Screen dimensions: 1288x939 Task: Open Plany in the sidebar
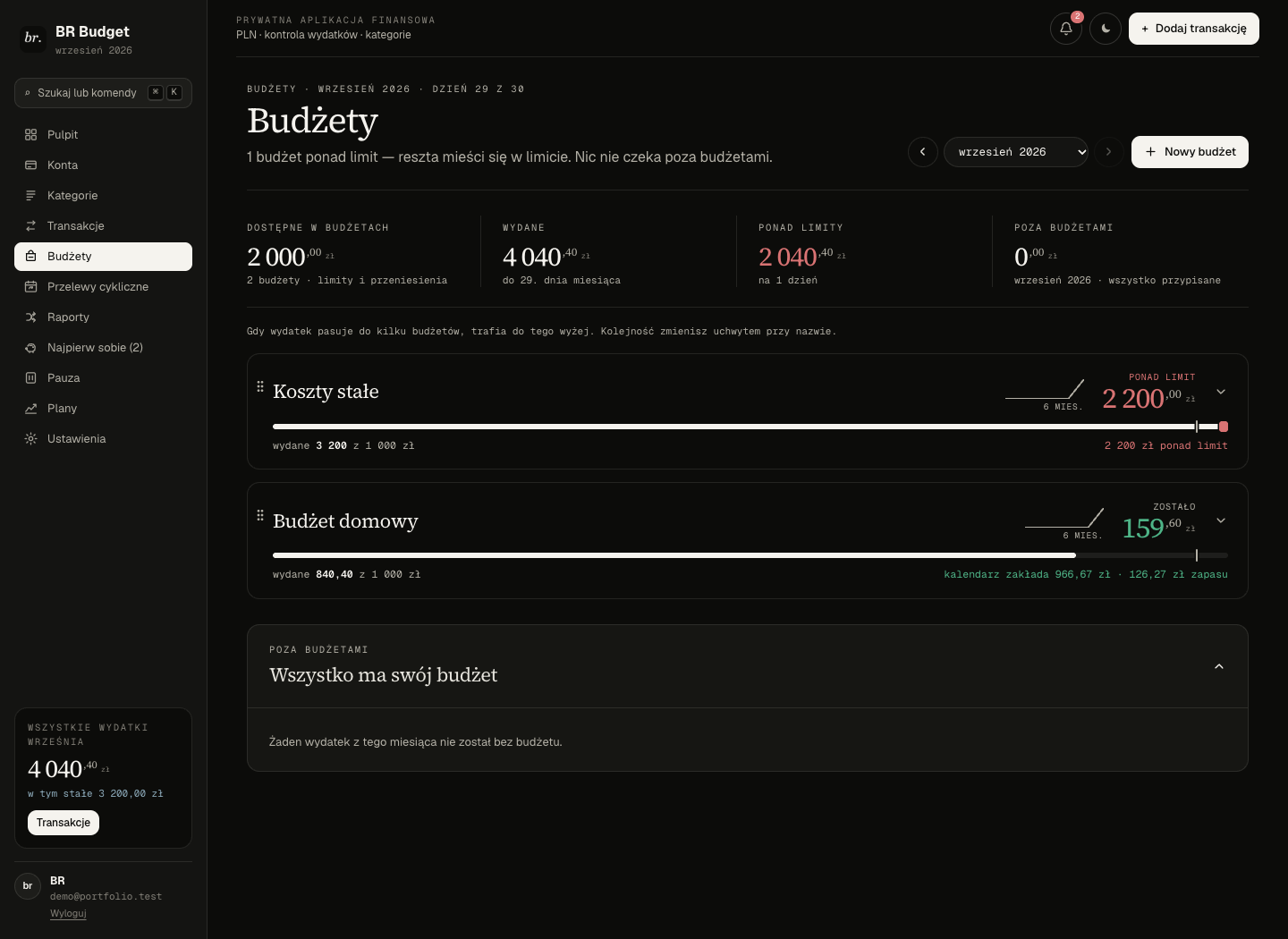tap(103, 409)
